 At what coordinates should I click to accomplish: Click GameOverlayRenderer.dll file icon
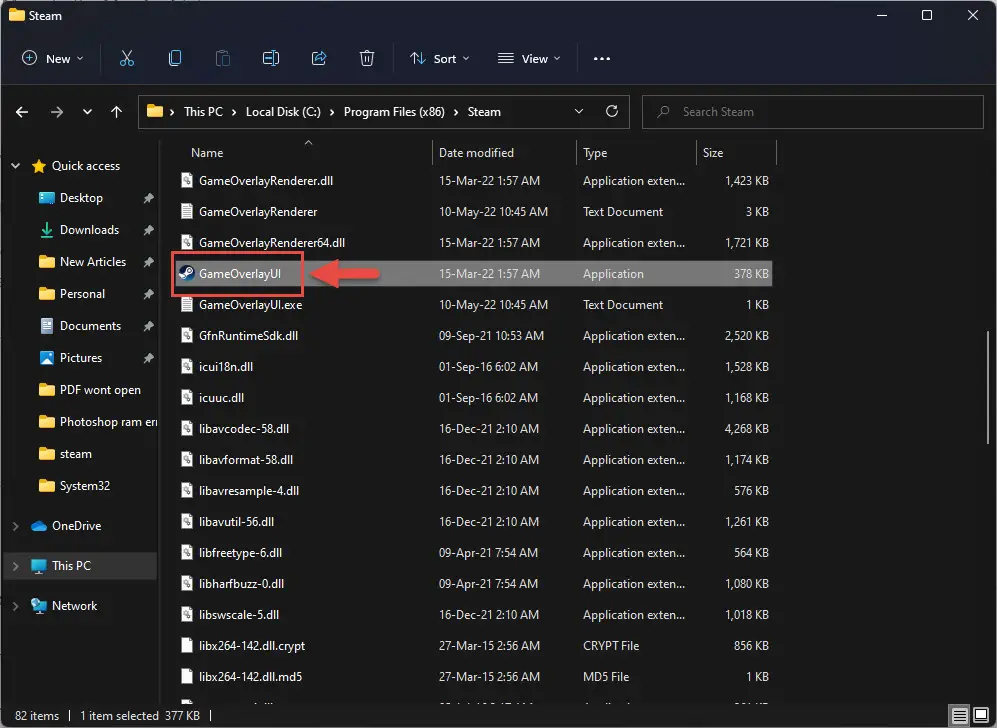click(186, 181)
